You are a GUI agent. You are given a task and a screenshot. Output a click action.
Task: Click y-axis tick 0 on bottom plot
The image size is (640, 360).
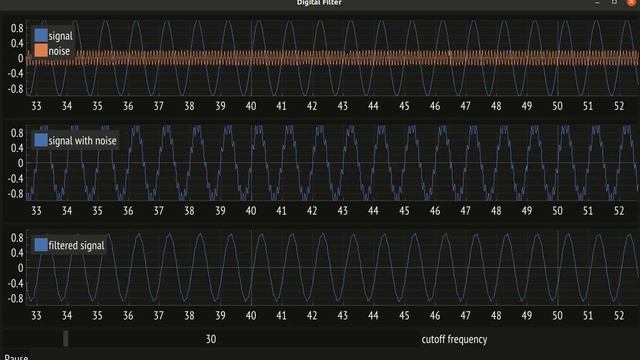pyautogui.click(x=20, y=268)
